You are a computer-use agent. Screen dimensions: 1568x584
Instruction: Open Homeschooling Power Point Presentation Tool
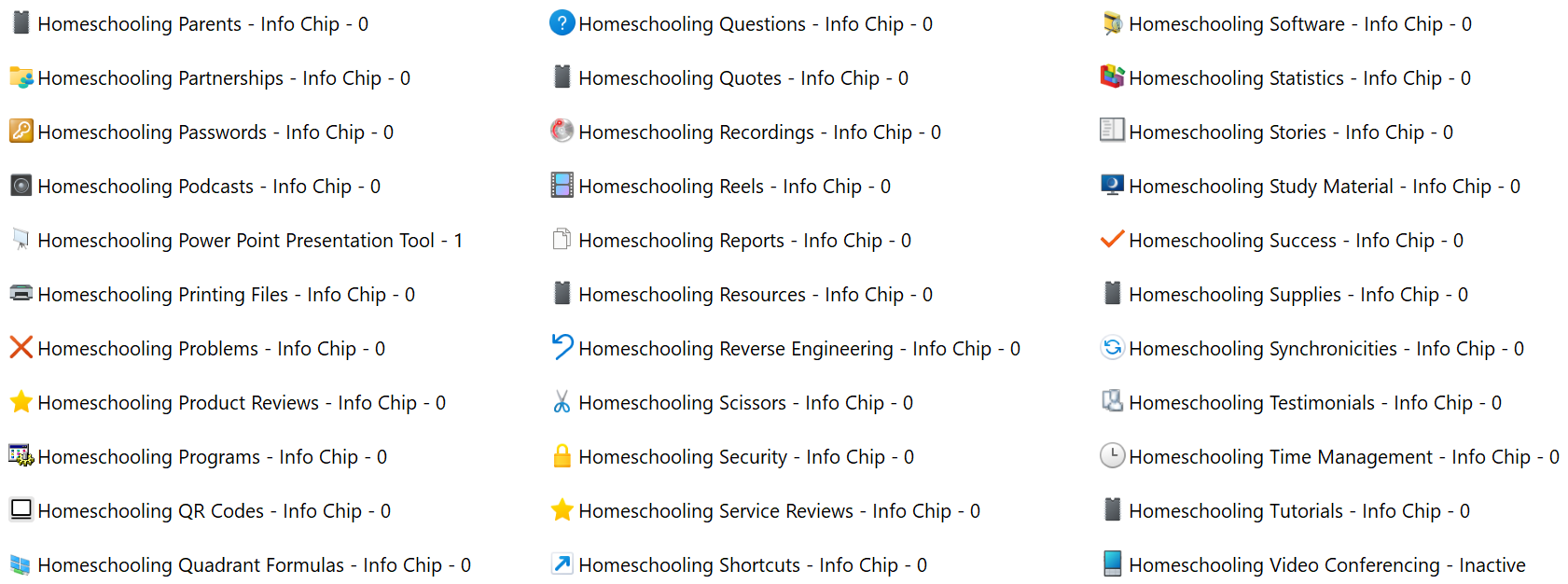click(249, 241)
